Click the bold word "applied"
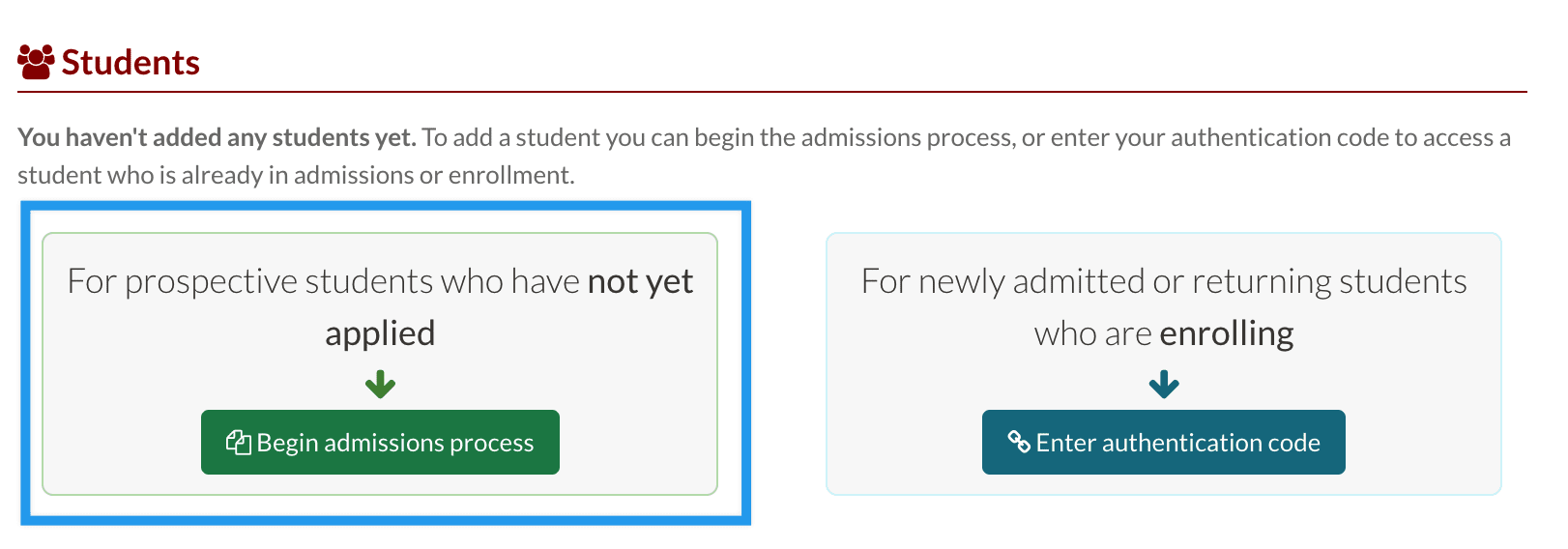 point(380,333)
